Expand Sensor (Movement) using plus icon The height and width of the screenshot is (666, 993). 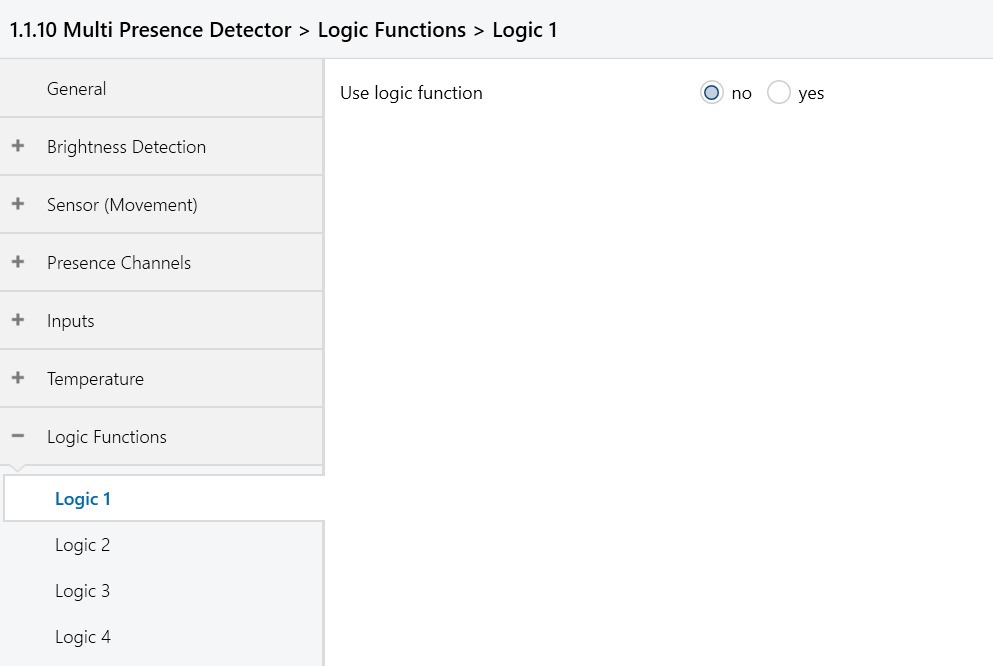tap(18, 204)
